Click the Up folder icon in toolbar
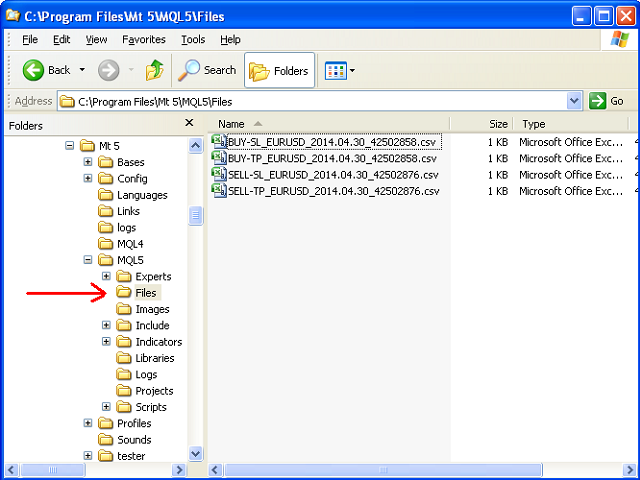This screenshot has width=640, height=480. pyautogui.click(x=155, y=70)
